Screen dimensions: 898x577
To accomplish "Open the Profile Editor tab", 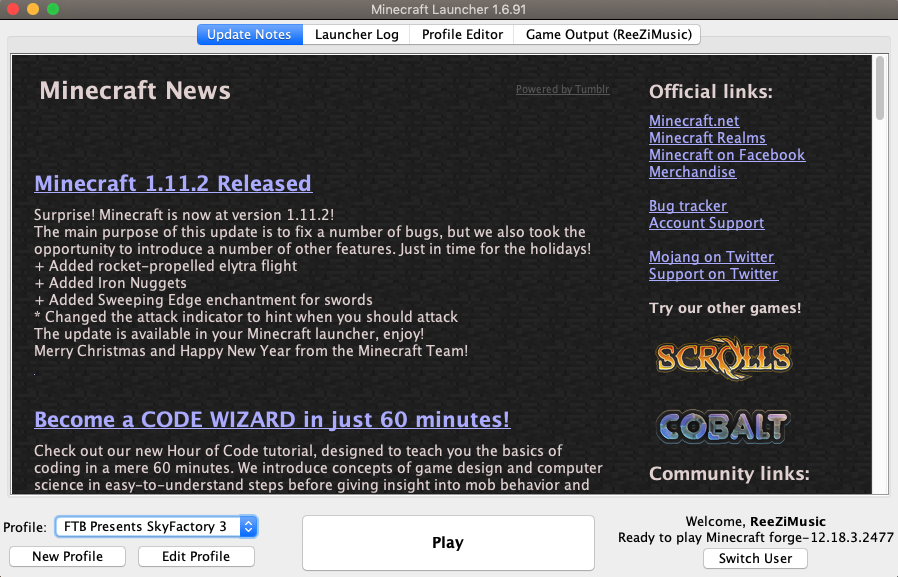I will click(462, 34).
